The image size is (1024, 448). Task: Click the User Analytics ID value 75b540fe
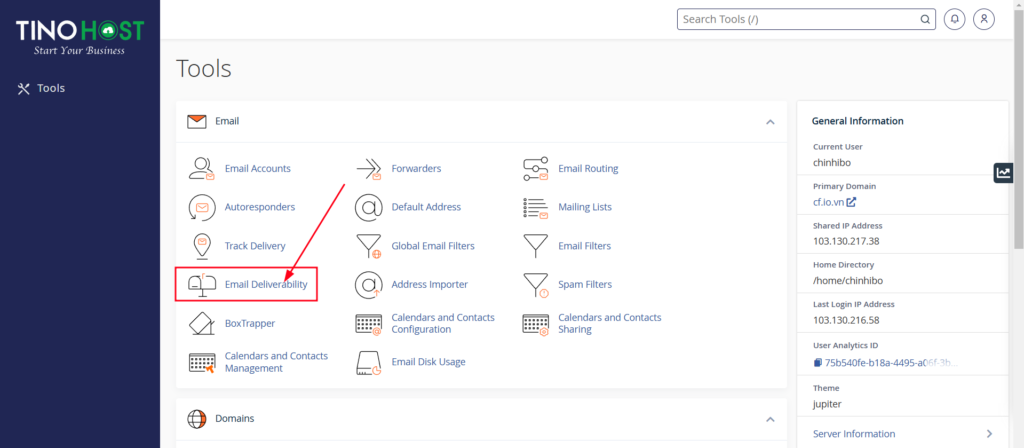tap(891, 363)
